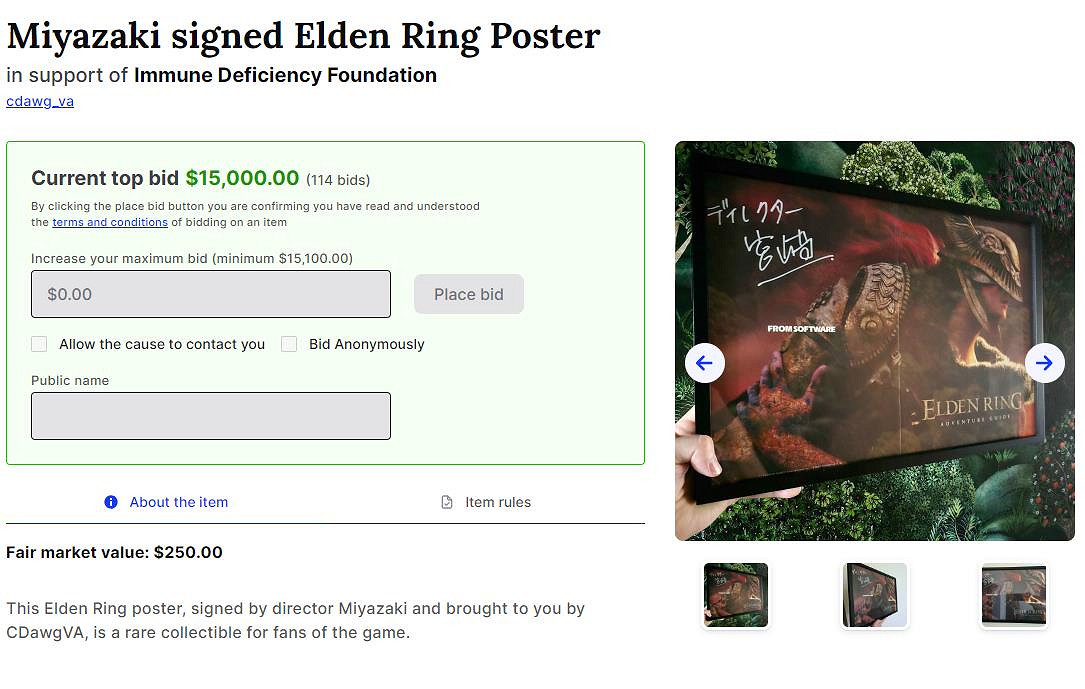This screenshot has width=1085, height=689.
Task: Select the first poster thumbnail
Action: pos(736,595)
